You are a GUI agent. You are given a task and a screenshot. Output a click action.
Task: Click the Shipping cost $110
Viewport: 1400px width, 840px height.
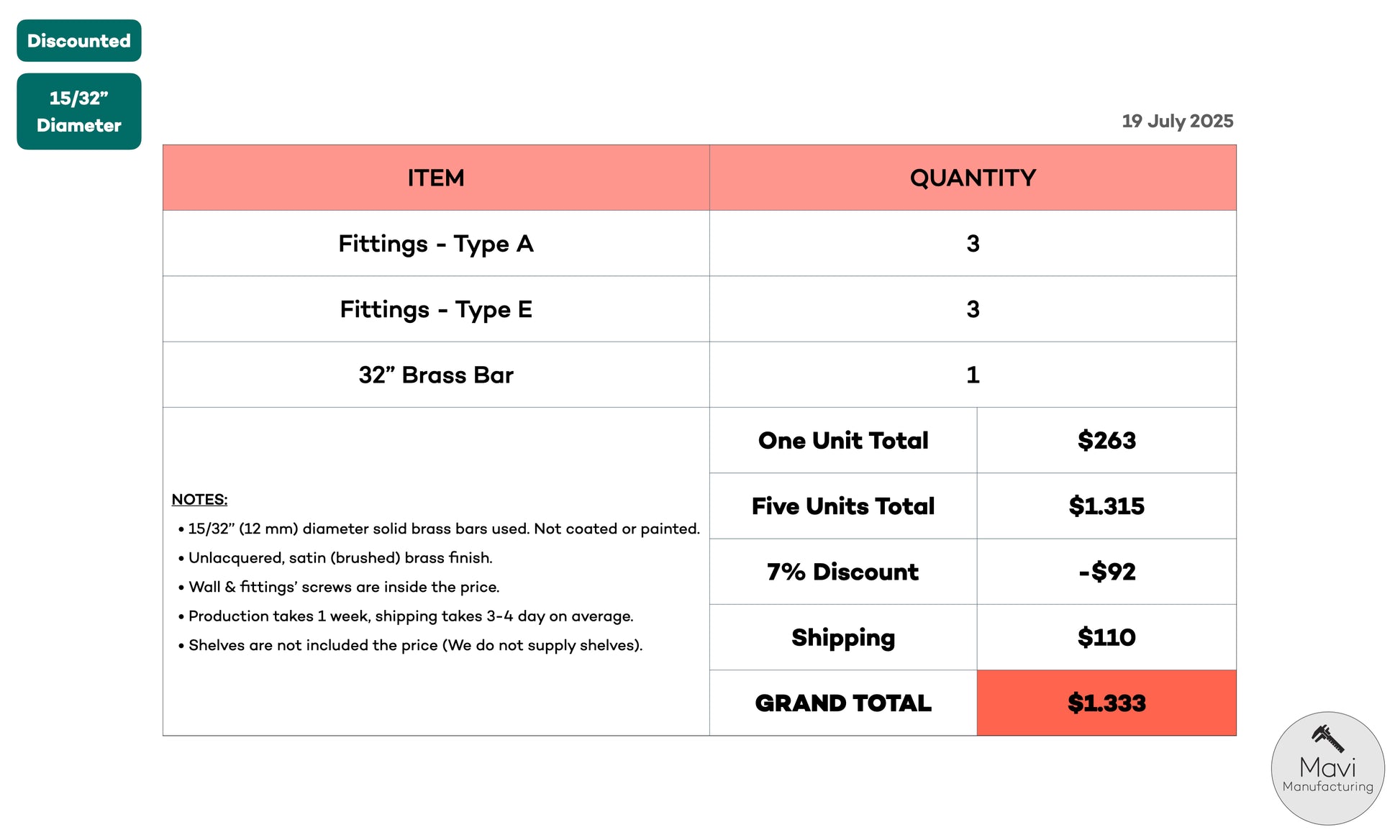pos(1106,637)
